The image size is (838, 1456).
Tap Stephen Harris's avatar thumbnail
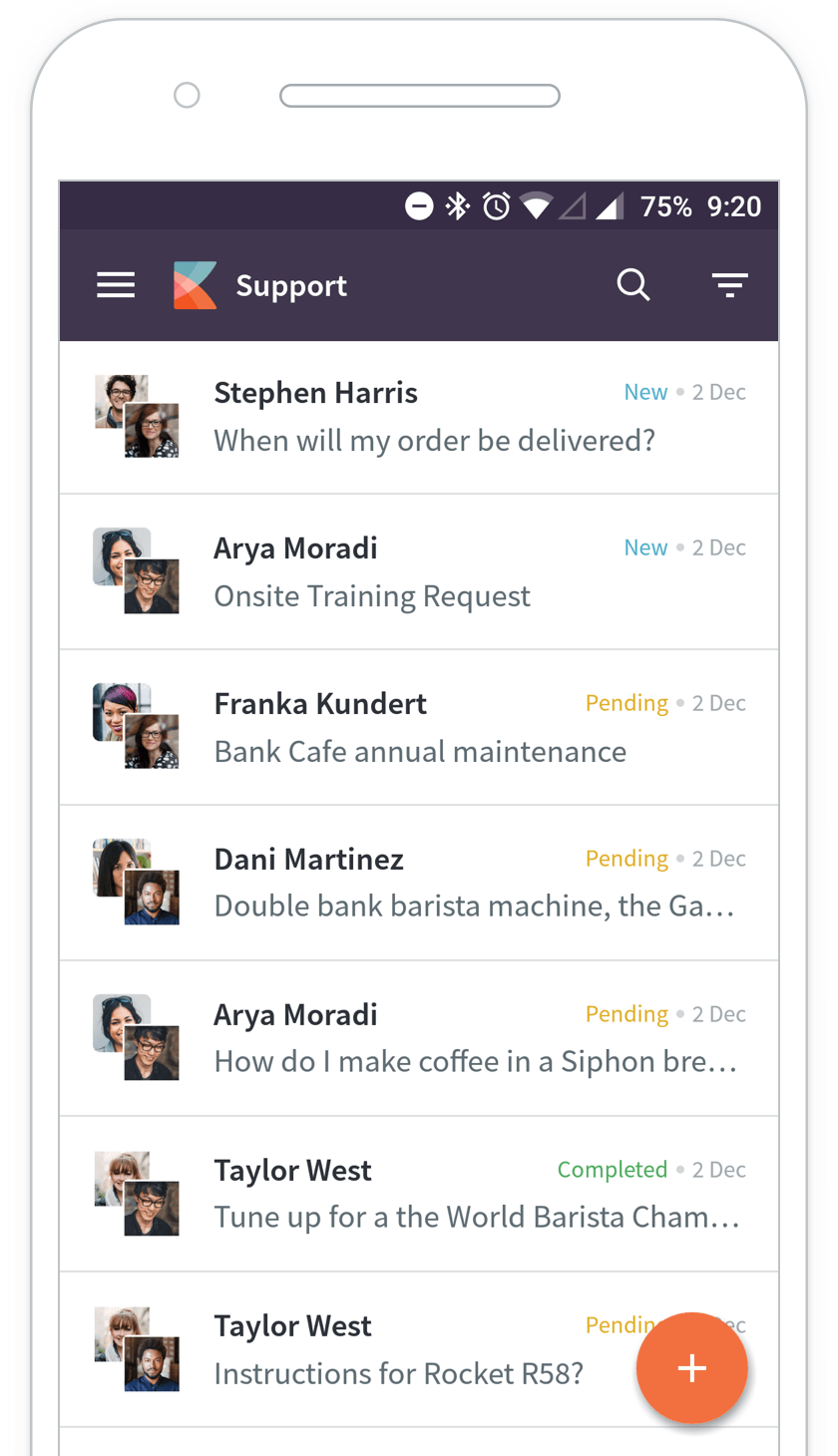137,417
